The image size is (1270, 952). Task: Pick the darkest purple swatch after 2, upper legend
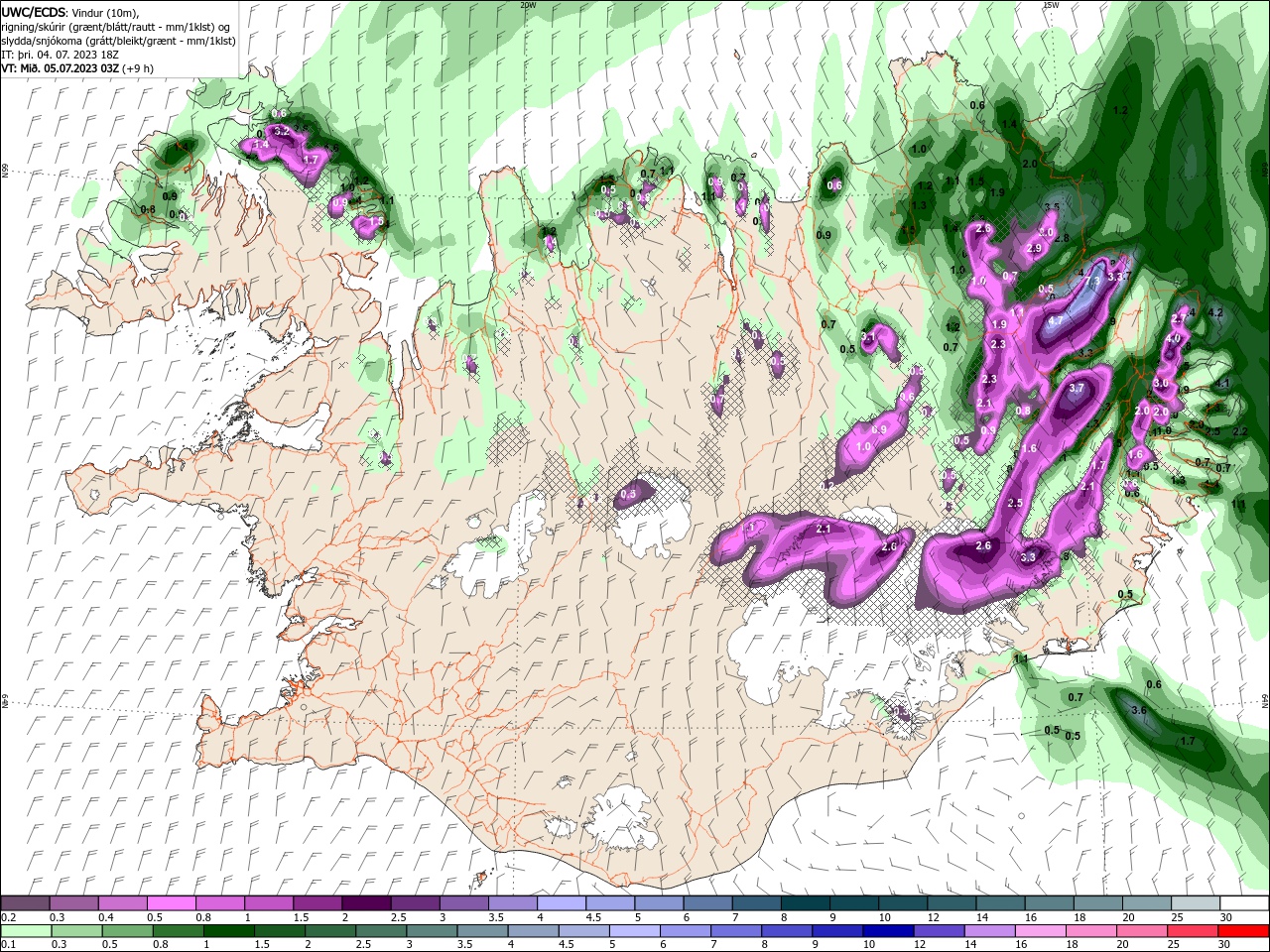pyautogui.click(x=365, y=903)
